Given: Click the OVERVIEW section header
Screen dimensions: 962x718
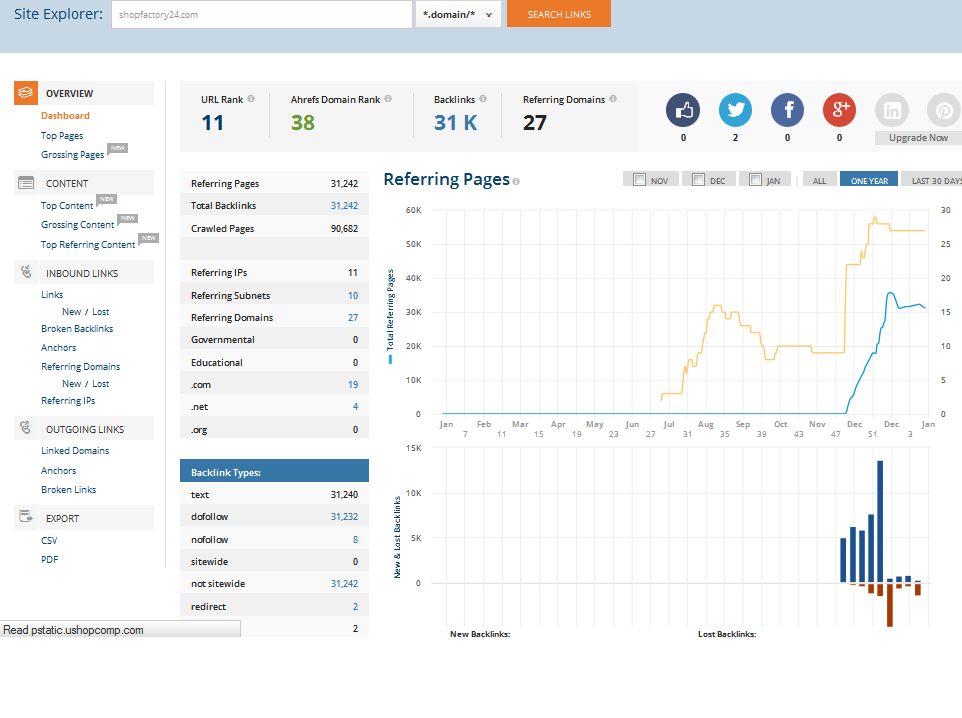Looking at the screenshot, I should pos(84,93).
